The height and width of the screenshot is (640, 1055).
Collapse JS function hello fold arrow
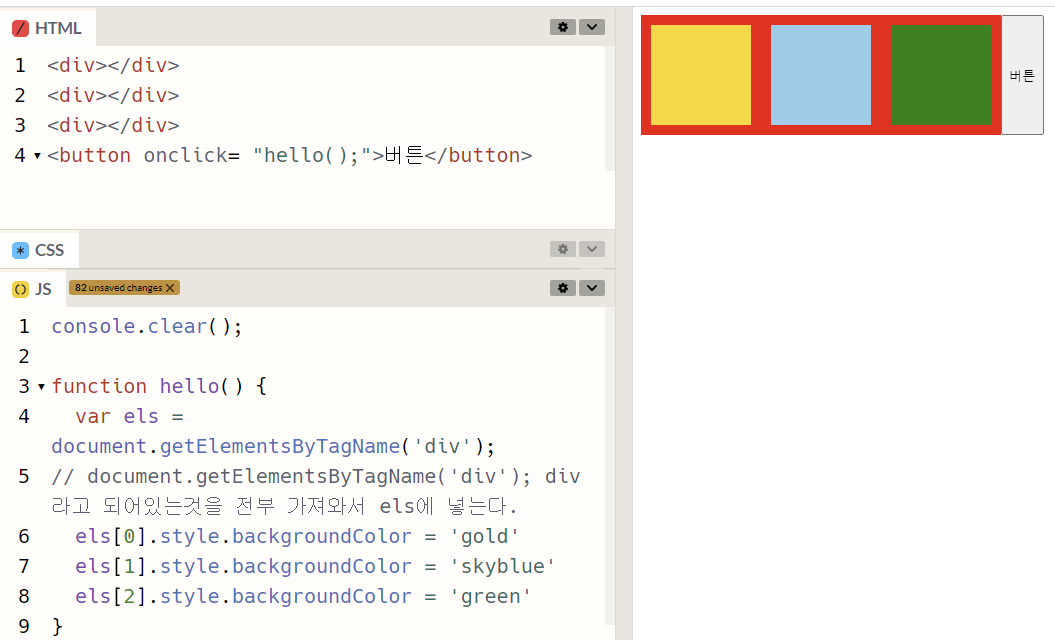[42, 387]
